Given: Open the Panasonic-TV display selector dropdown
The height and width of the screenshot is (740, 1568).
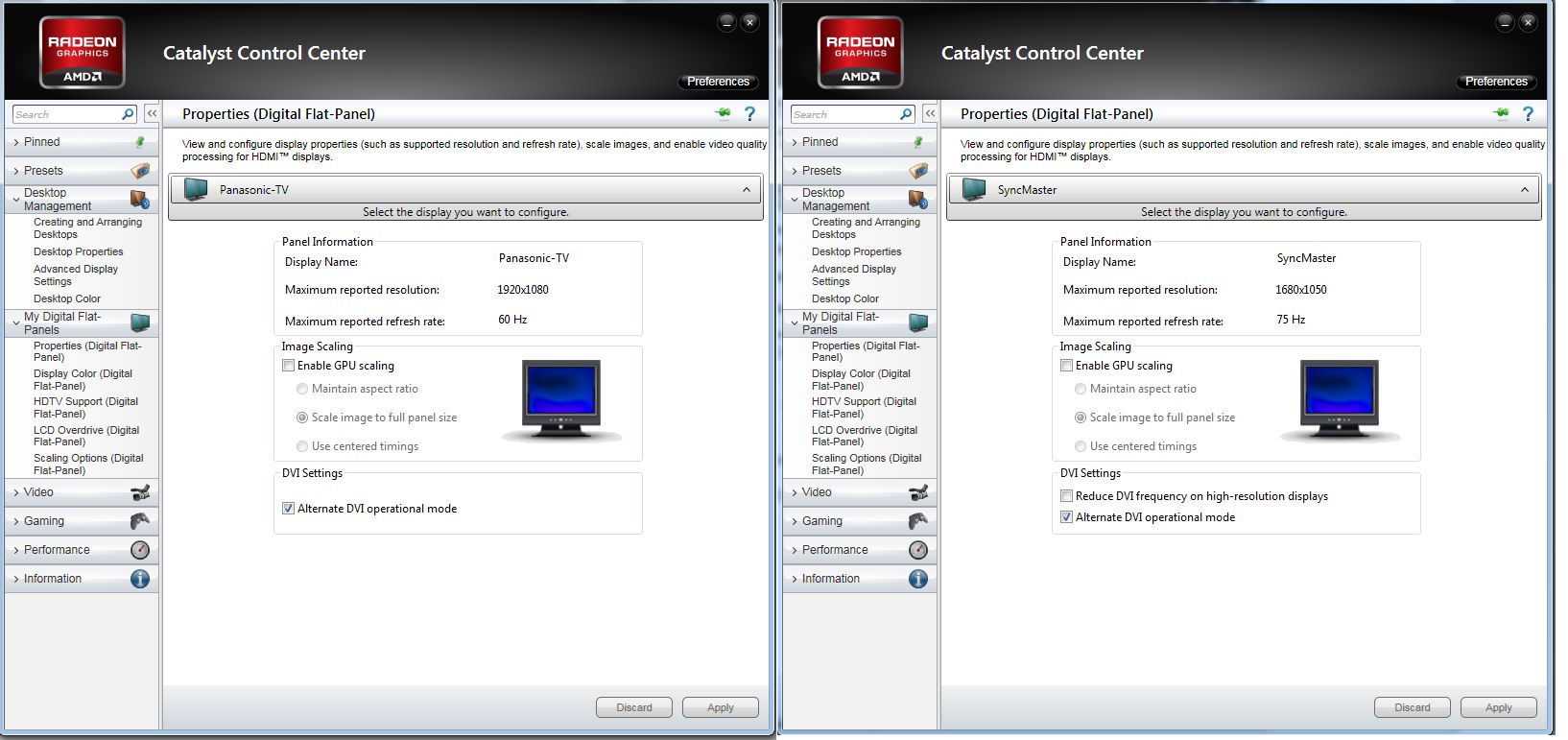Looking at the screenshot, I should point(466,190).
